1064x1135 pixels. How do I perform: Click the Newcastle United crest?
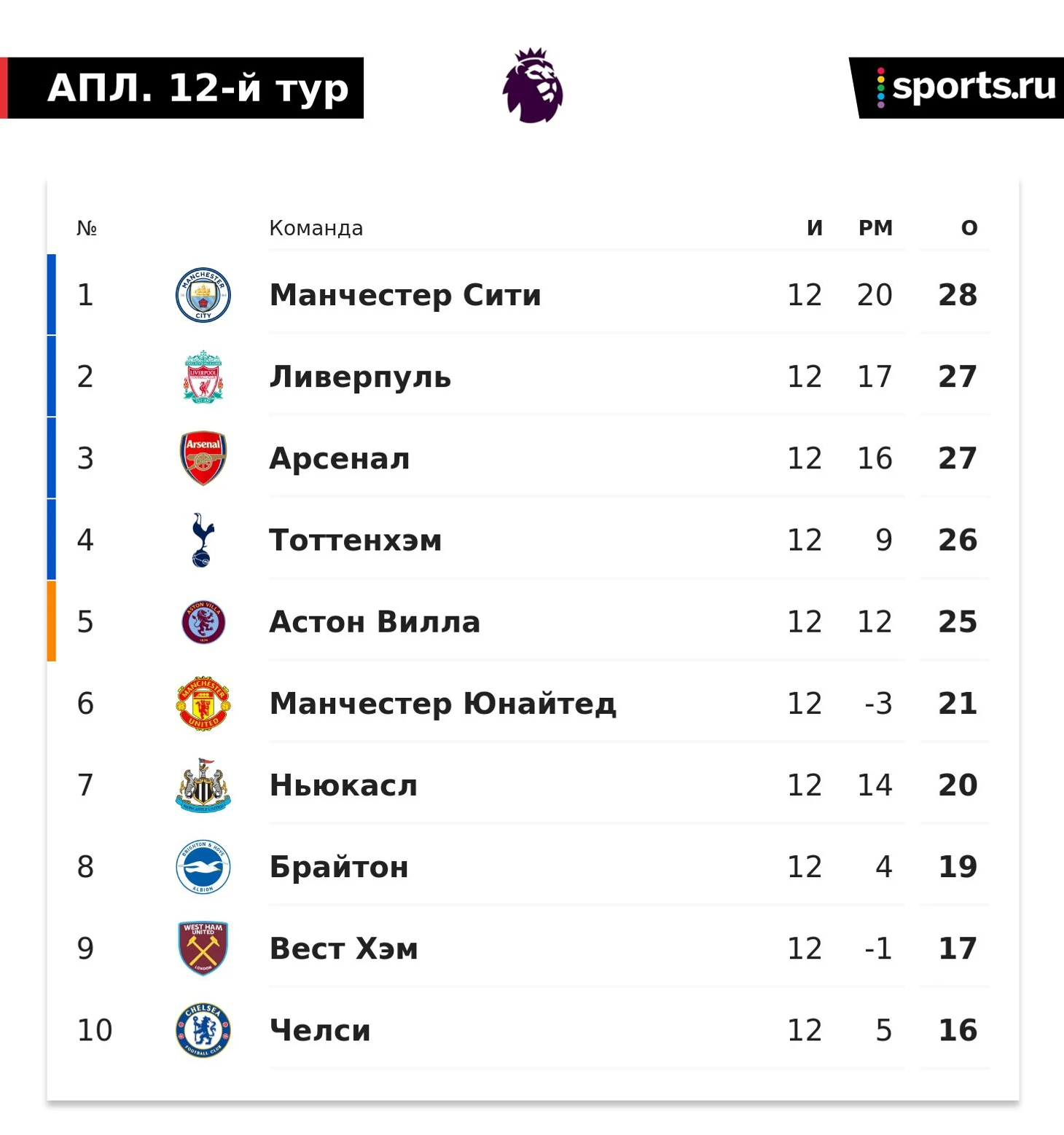[203, 785]
